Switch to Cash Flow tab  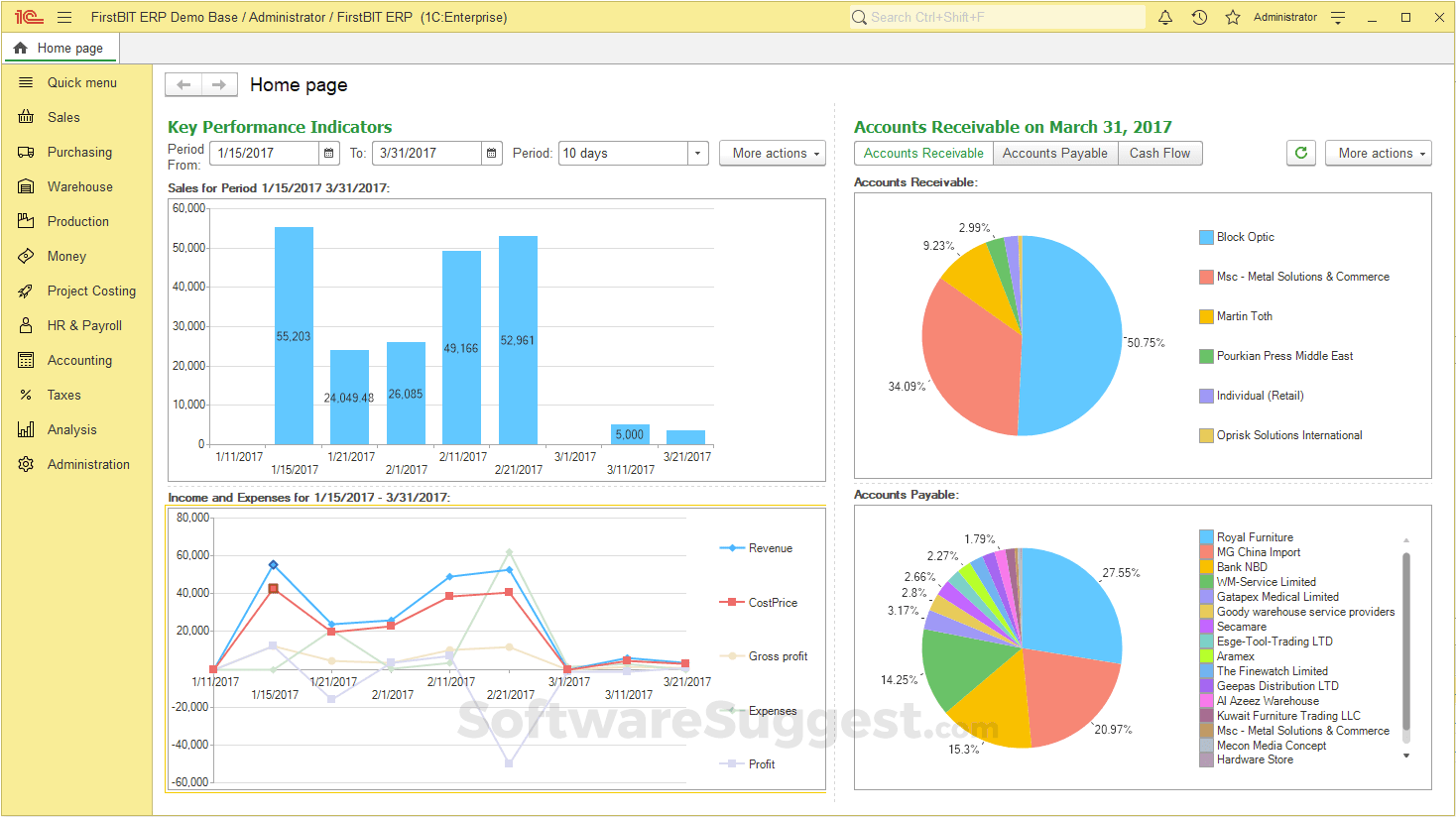point(1160,153)
